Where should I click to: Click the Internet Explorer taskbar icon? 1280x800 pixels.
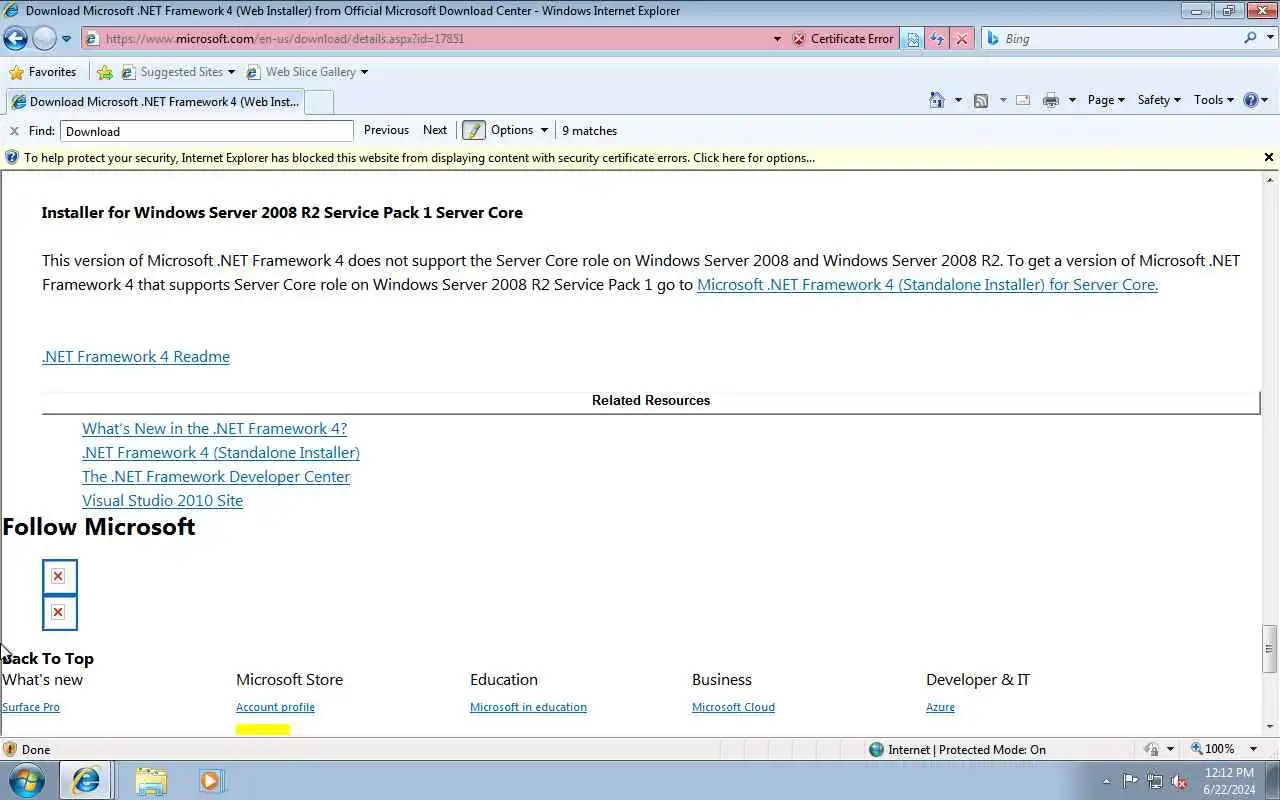(85, 780)
